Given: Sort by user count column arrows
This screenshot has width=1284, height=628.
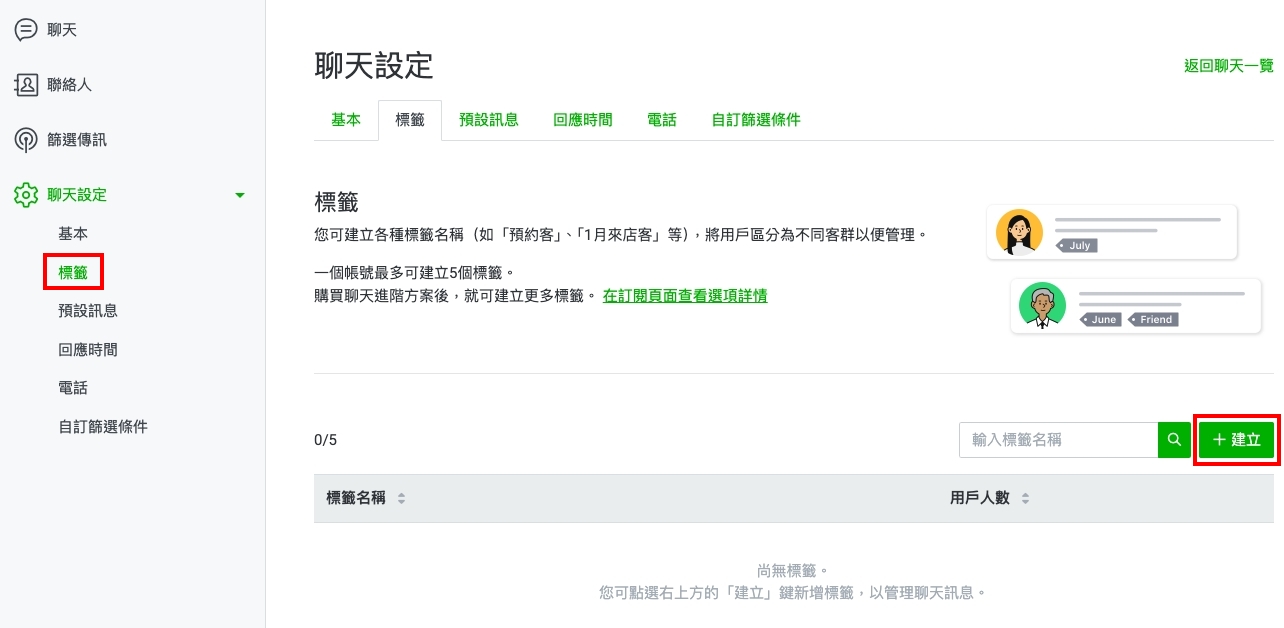Looking at the screenshot, I should [x=1025, y=498].
